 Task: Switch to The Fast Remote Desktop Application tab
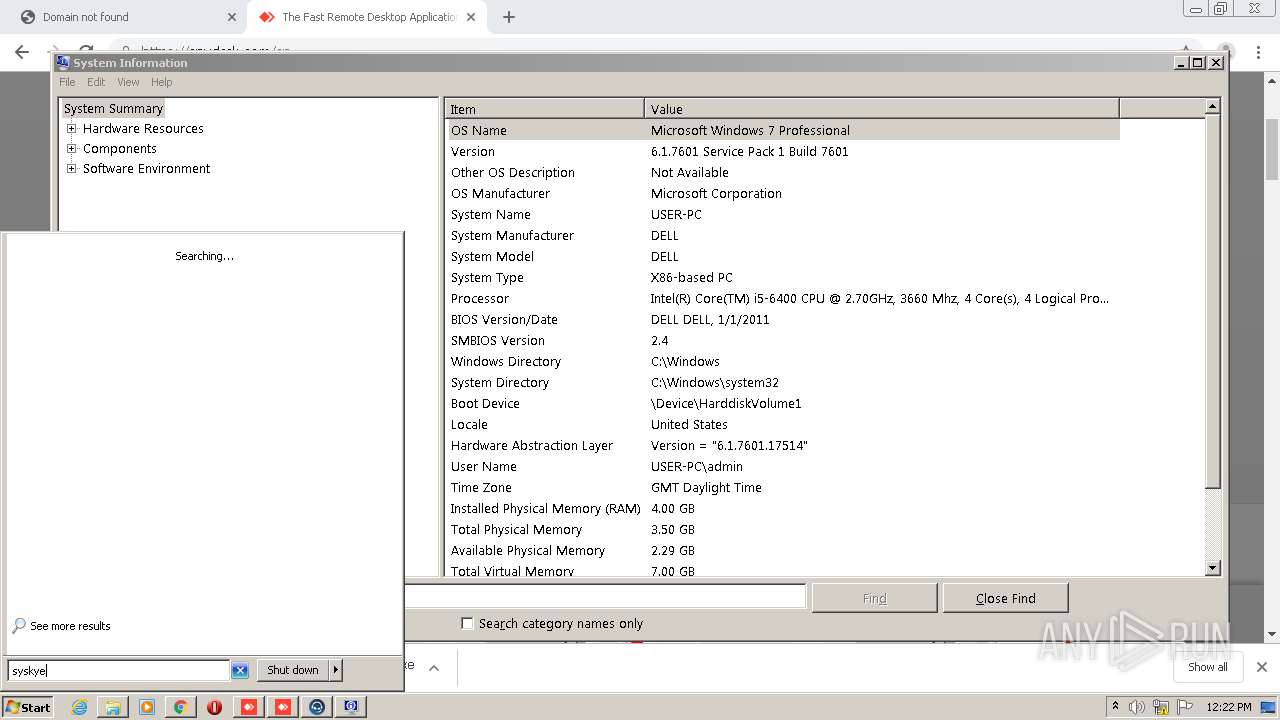click(x=368, y=17)
